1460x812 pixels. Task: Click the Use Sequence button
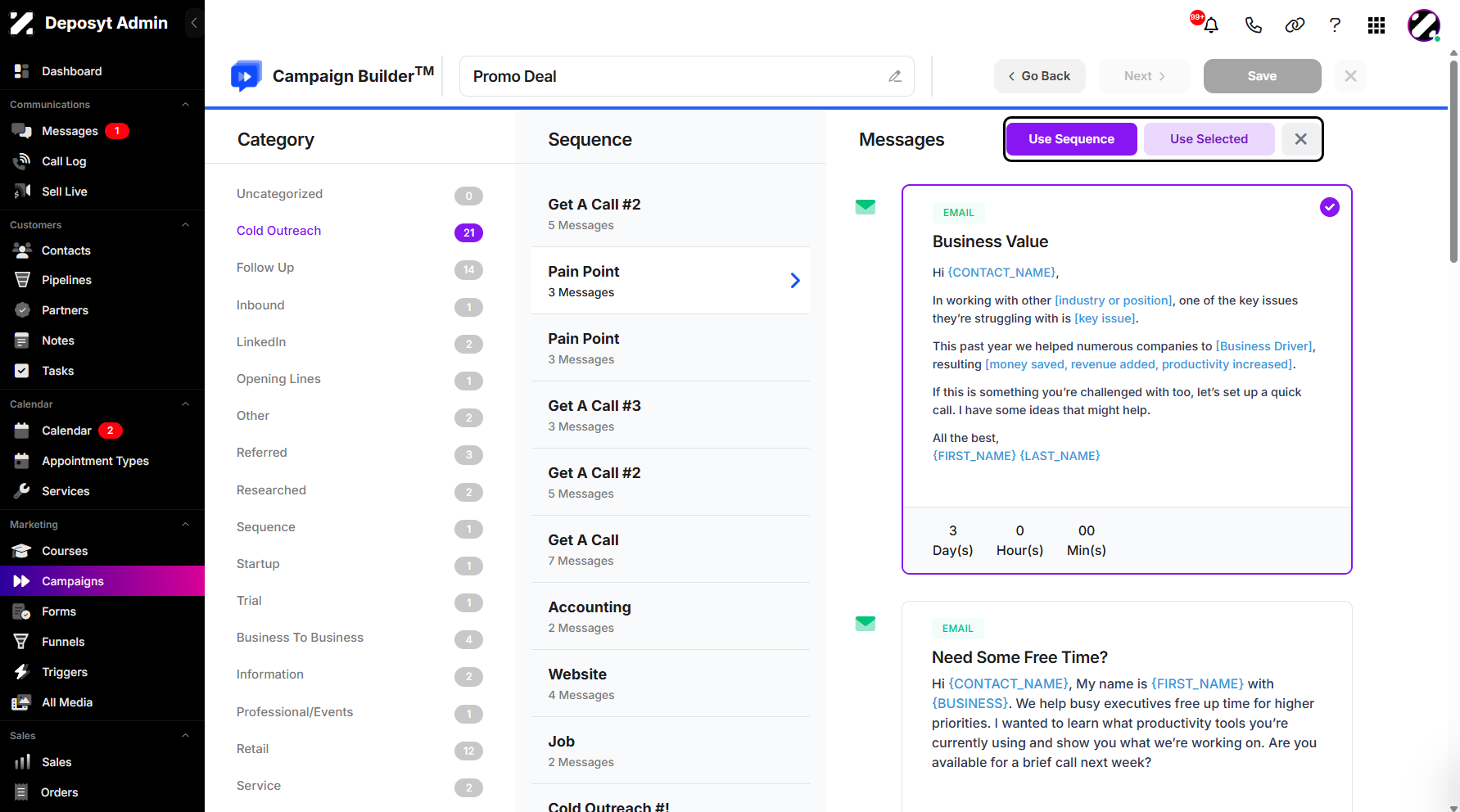point(1071,139)
